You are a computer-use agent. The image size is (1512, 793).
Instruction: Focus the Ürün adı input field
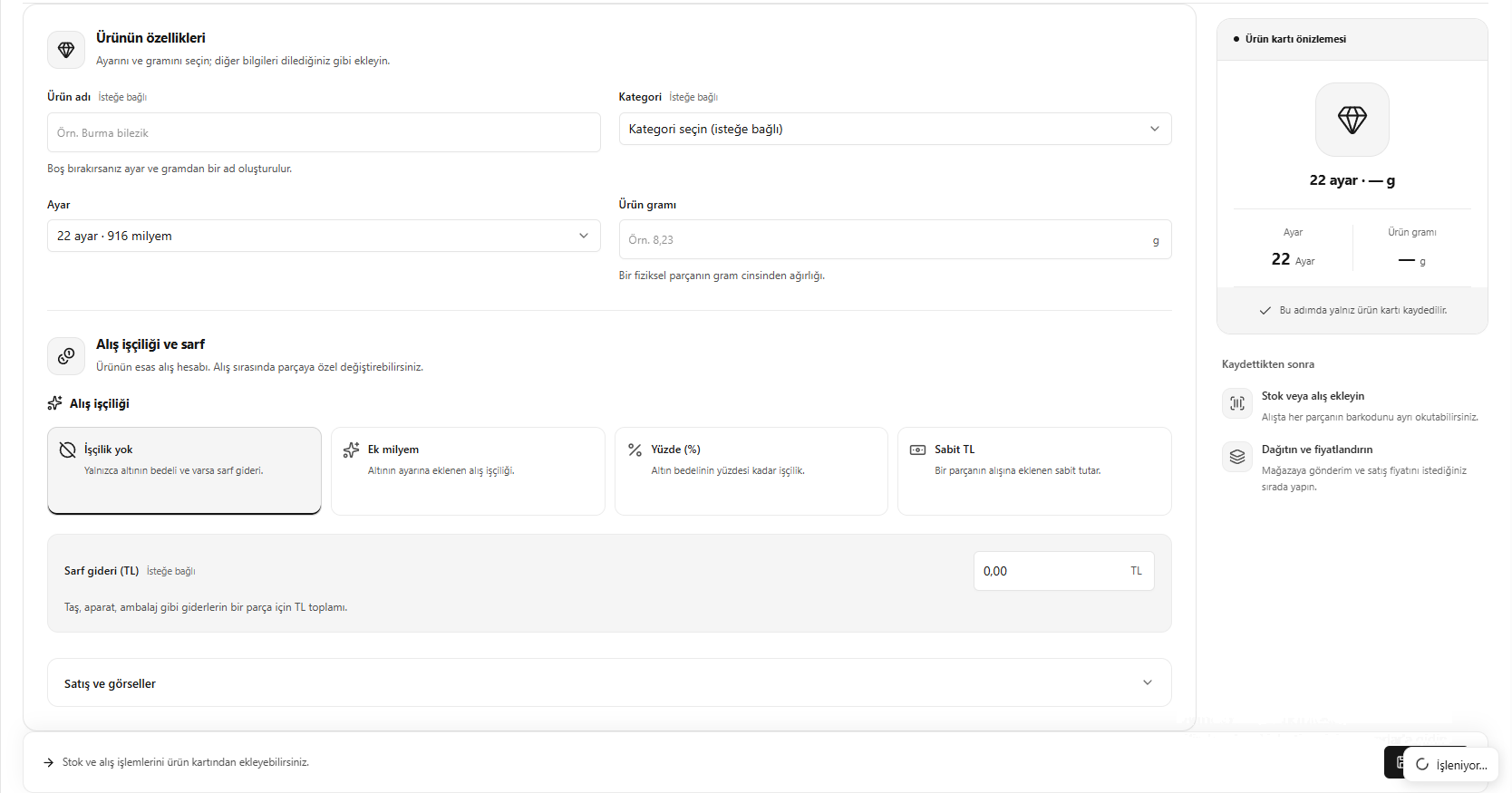point(324,132)
